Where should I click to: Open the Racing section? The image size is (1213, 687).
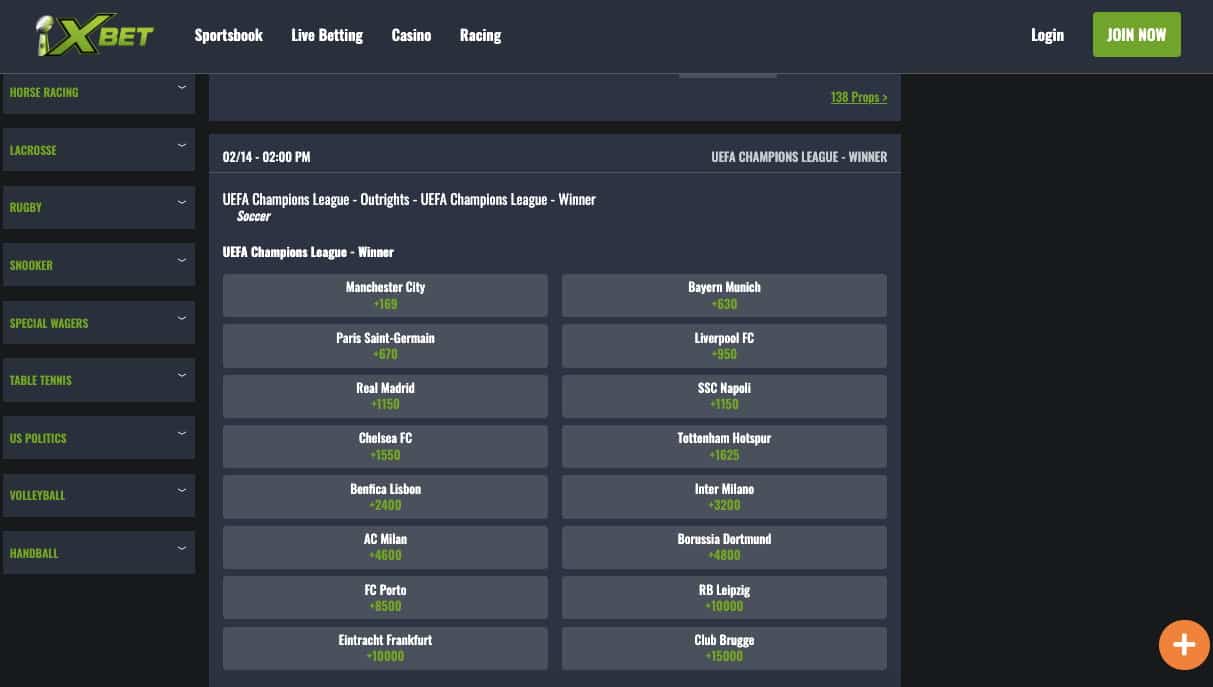[x=480, y=35]
